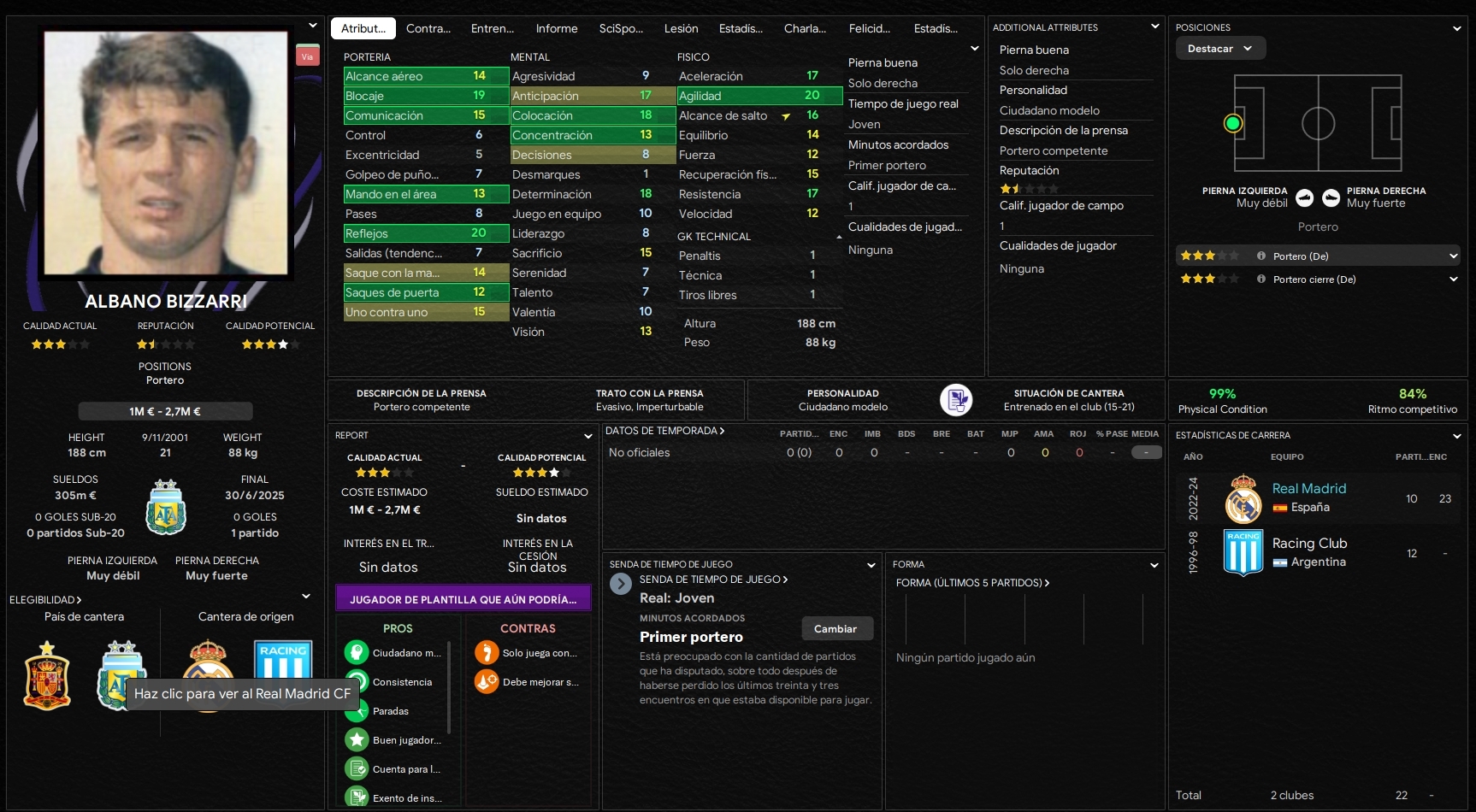
Task: Open the Posiciones panel chevron
Action: click(x=1457, y=28)
